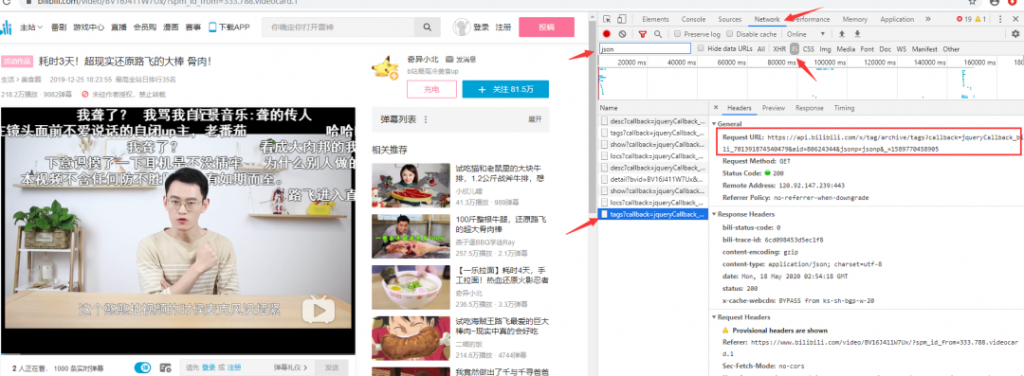Open the Response tab of the request
1024x376 pixels.
click(809, 108)
